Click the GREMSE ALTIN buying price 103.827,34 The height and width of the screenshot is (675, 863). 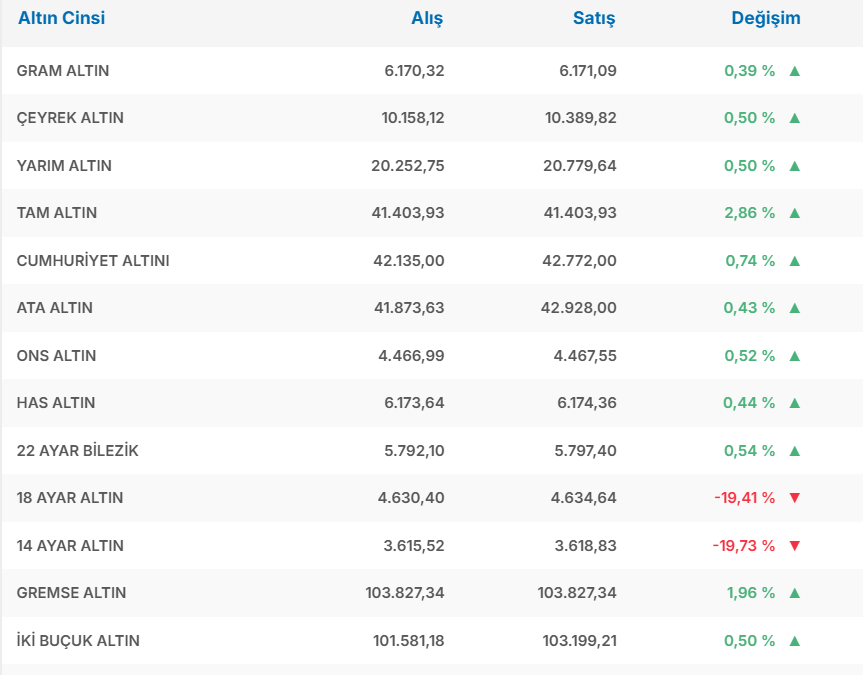click(405, 593)
